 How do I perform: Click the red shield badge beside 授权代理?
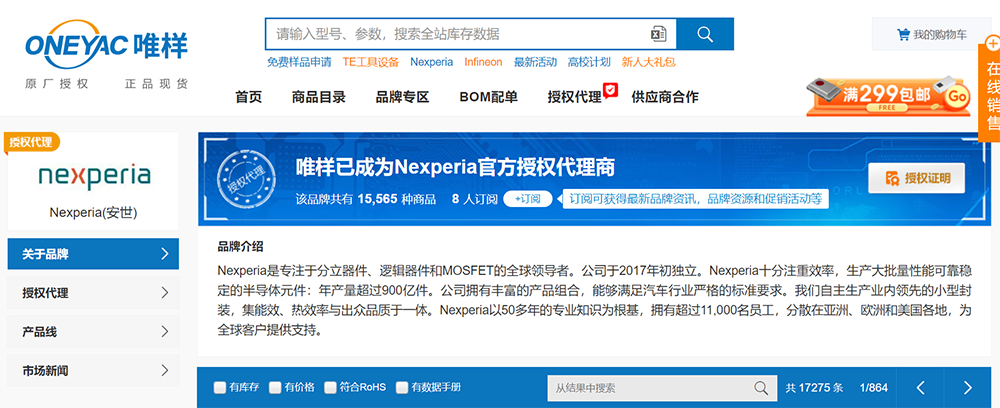click(x=611, y=91)
